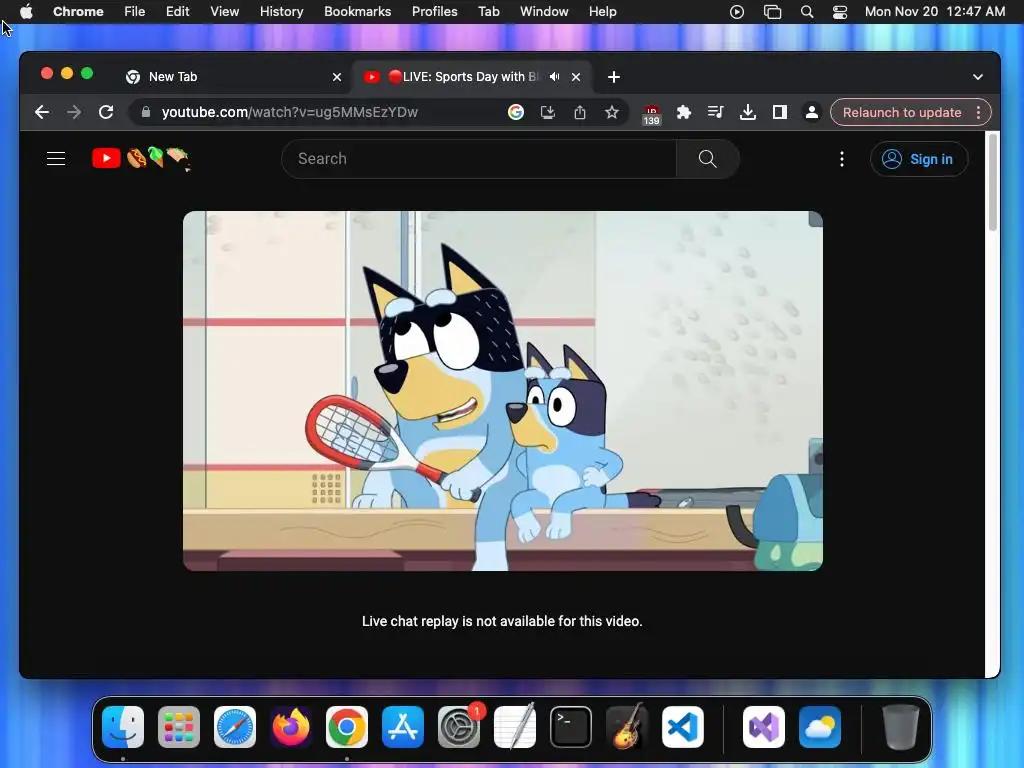The width and height of the screenshot is (1024, 768).
Task: Click the URL address bar text
Action: 289,112
